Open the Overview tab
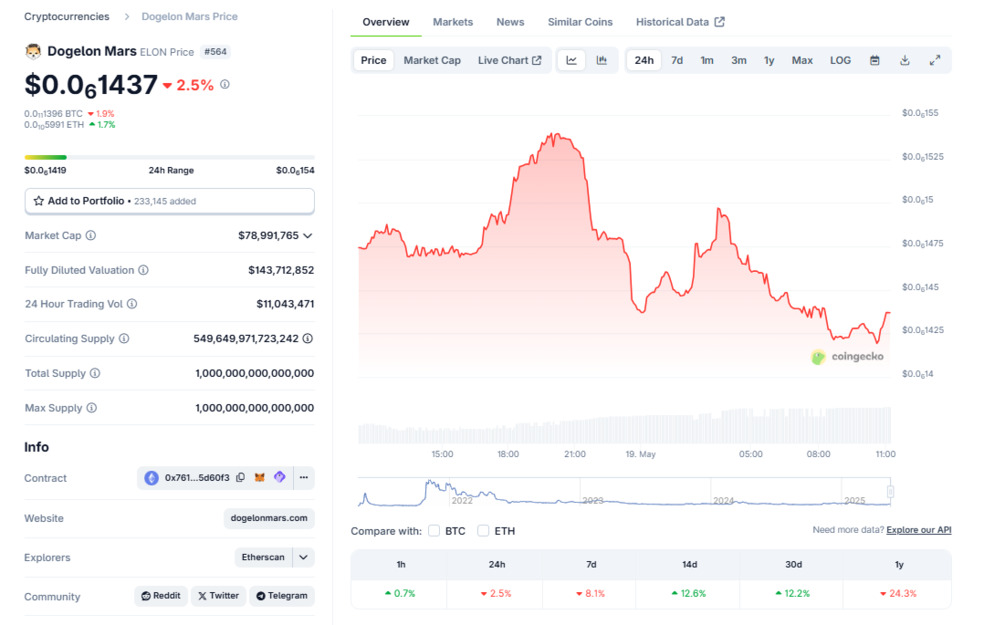Screen dimensions: 984x625 pyautogui.click(x=386, y=22)
